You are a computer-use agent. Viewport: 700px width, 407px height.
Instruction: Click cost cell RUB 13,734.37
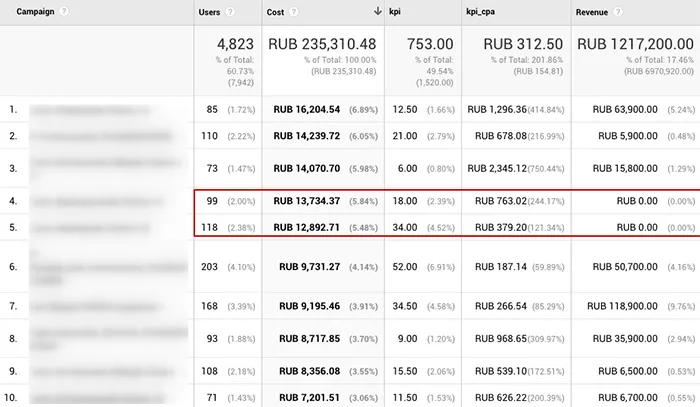tap(307, 201)
